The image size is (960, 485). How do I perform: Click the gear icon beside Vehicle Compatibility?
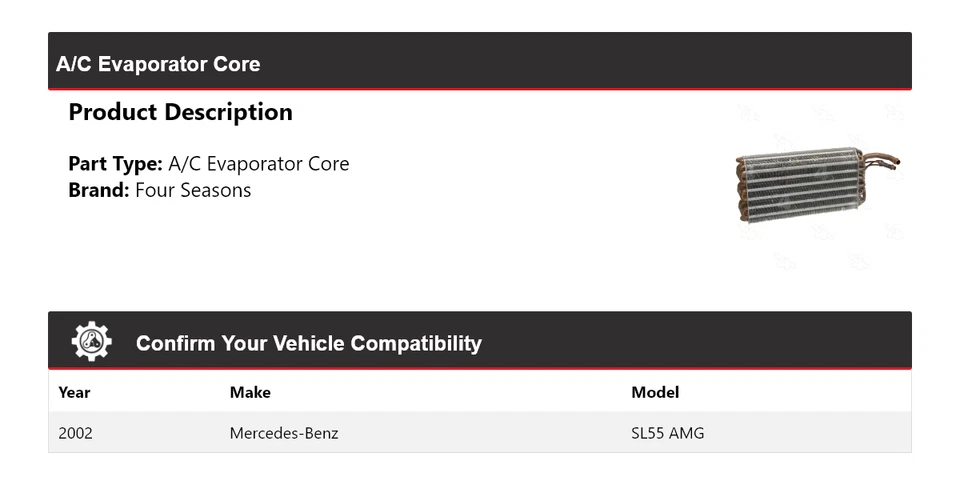[x=91, y=342]
